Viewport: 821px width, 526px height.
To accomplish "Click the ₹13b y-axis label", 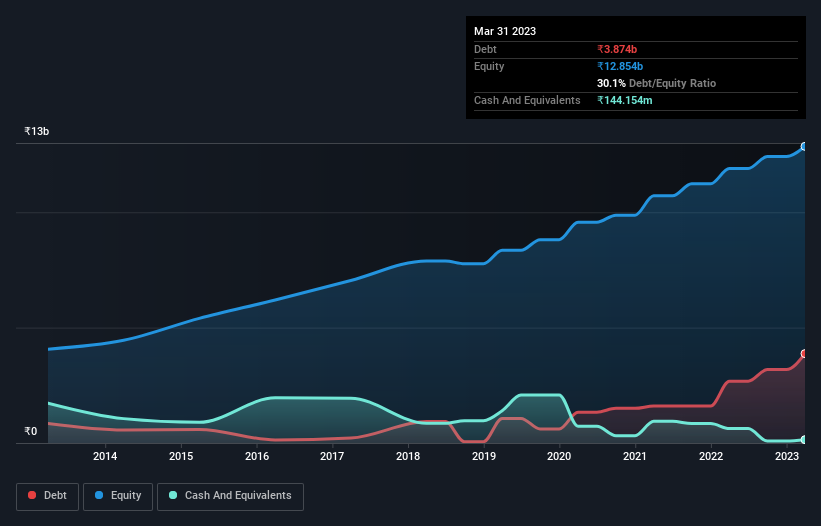I will click(37, 131).
